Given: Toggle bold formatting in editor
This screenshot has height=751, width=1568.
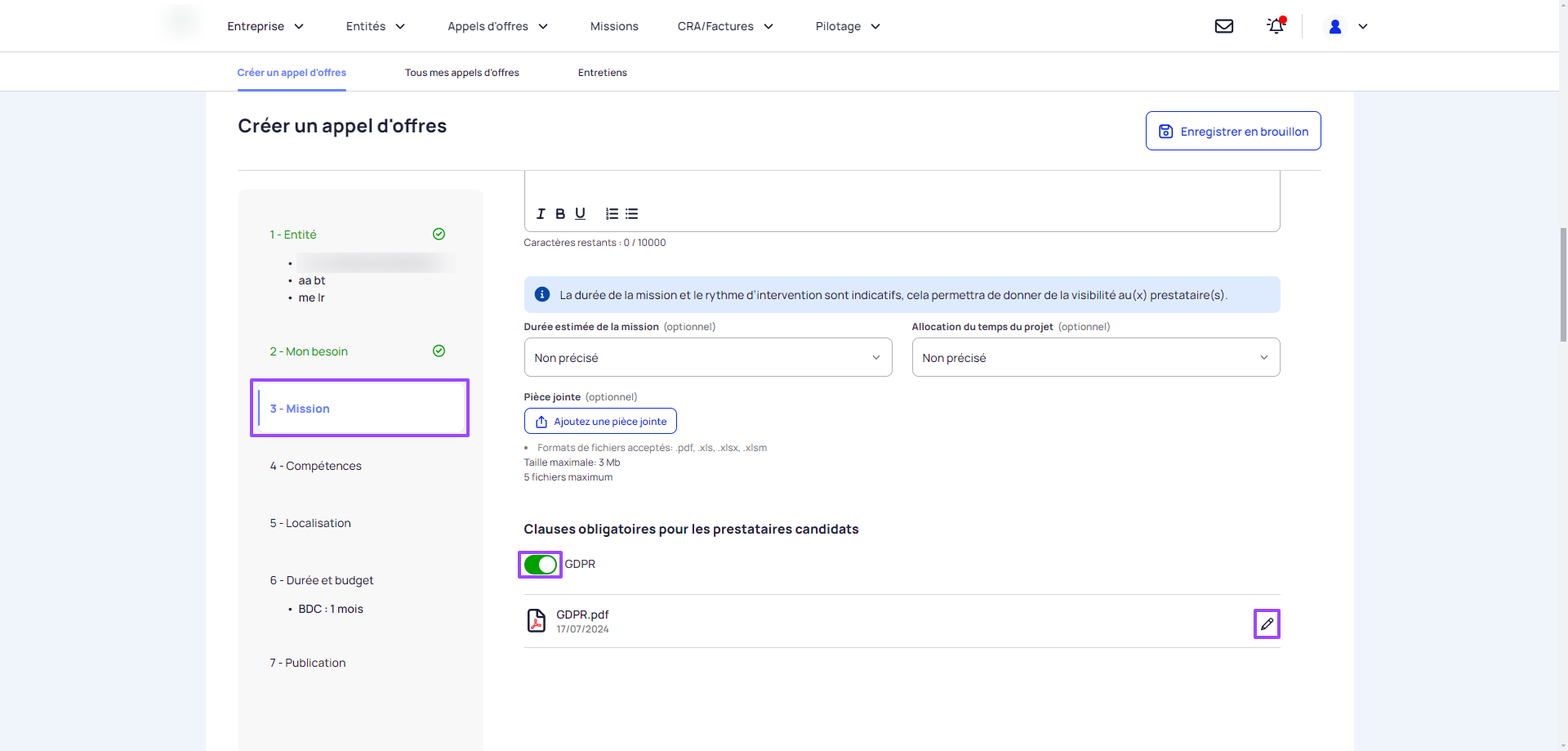Looking at the screenshot, I should point(560,214).
